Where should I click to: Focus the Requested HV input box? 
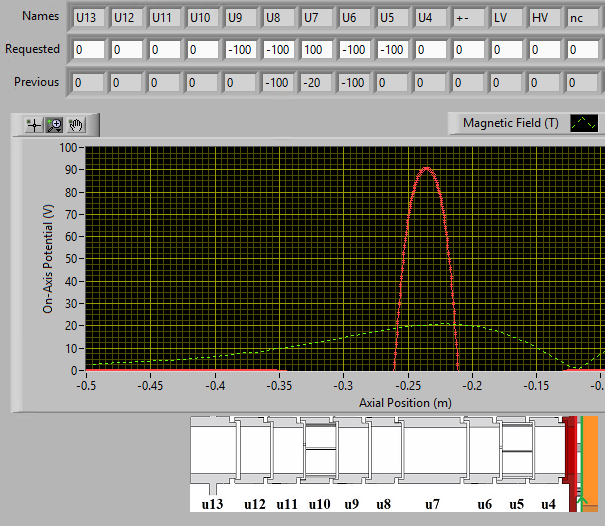(x=544, y=49)
